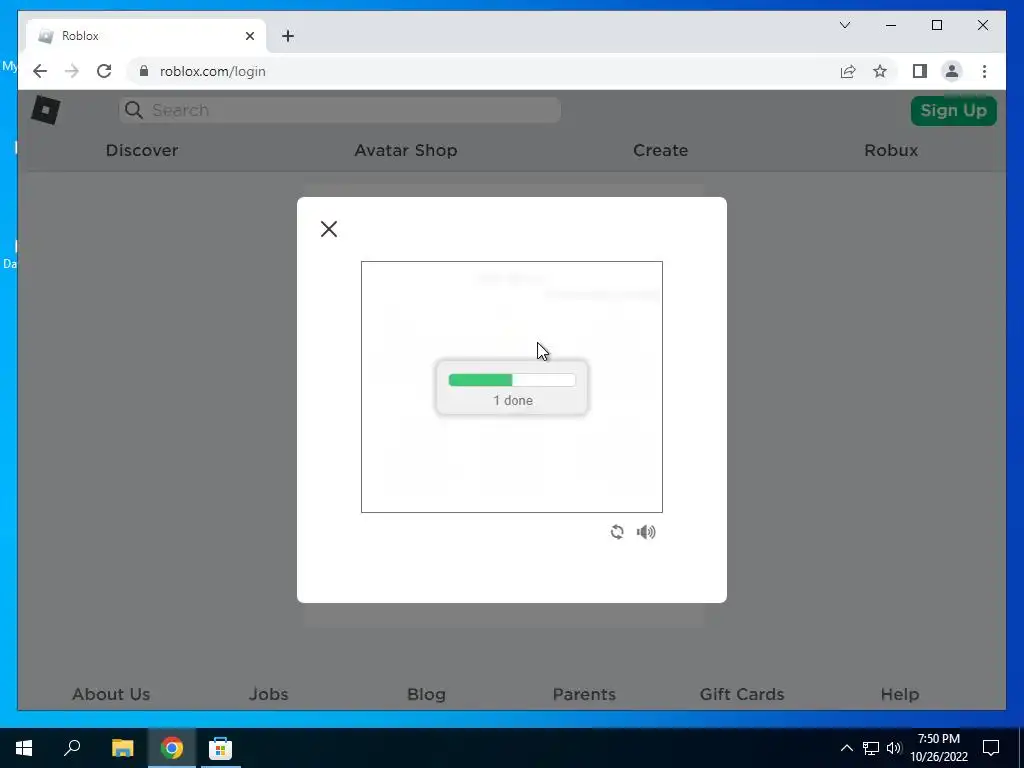Focus the Roblox Search field
1024x768 pixels.
340,110
